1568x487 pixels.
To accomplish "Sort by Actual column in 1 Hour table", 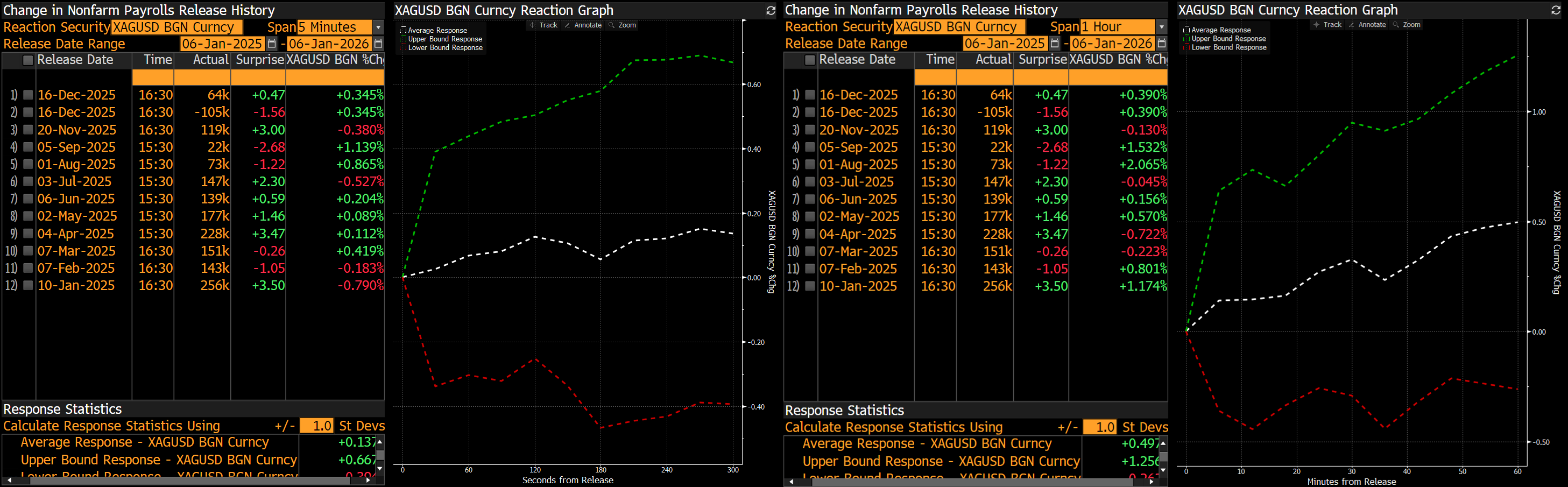I will coord(993,60).
